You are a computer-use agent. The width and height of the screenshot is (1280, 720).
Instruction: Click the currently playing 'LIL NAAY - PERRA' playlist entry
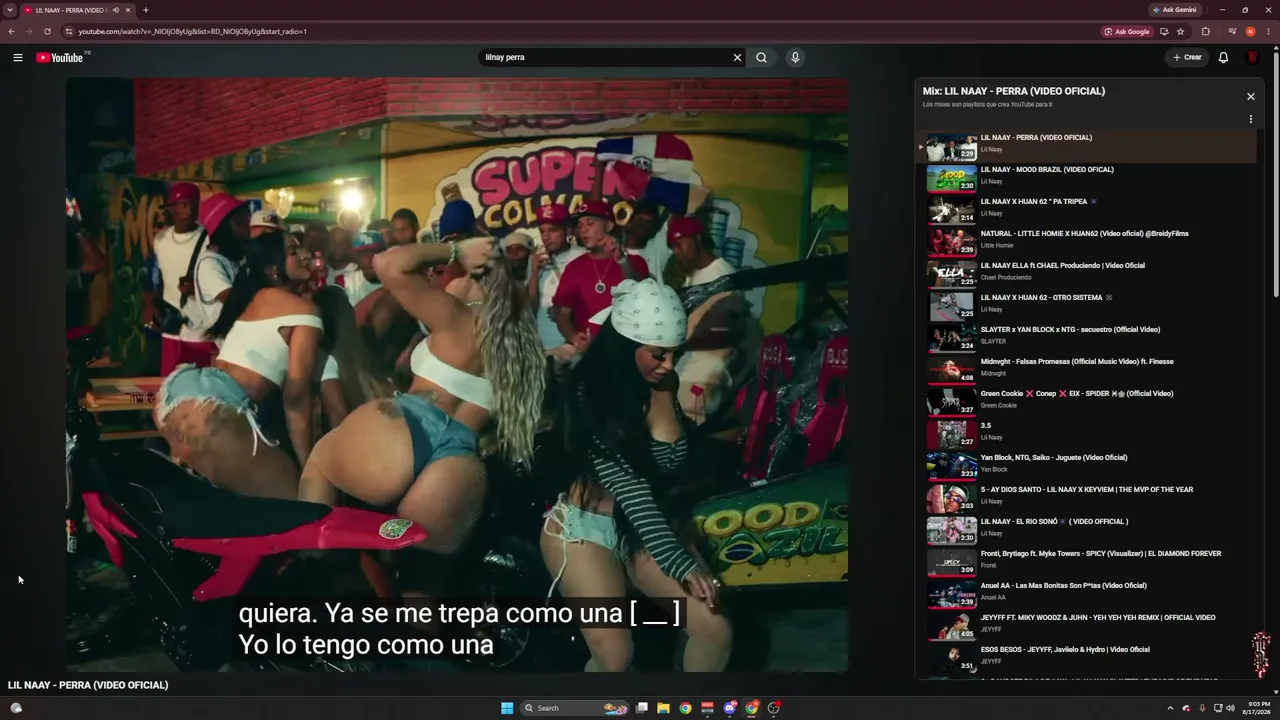coord(1086,146)
